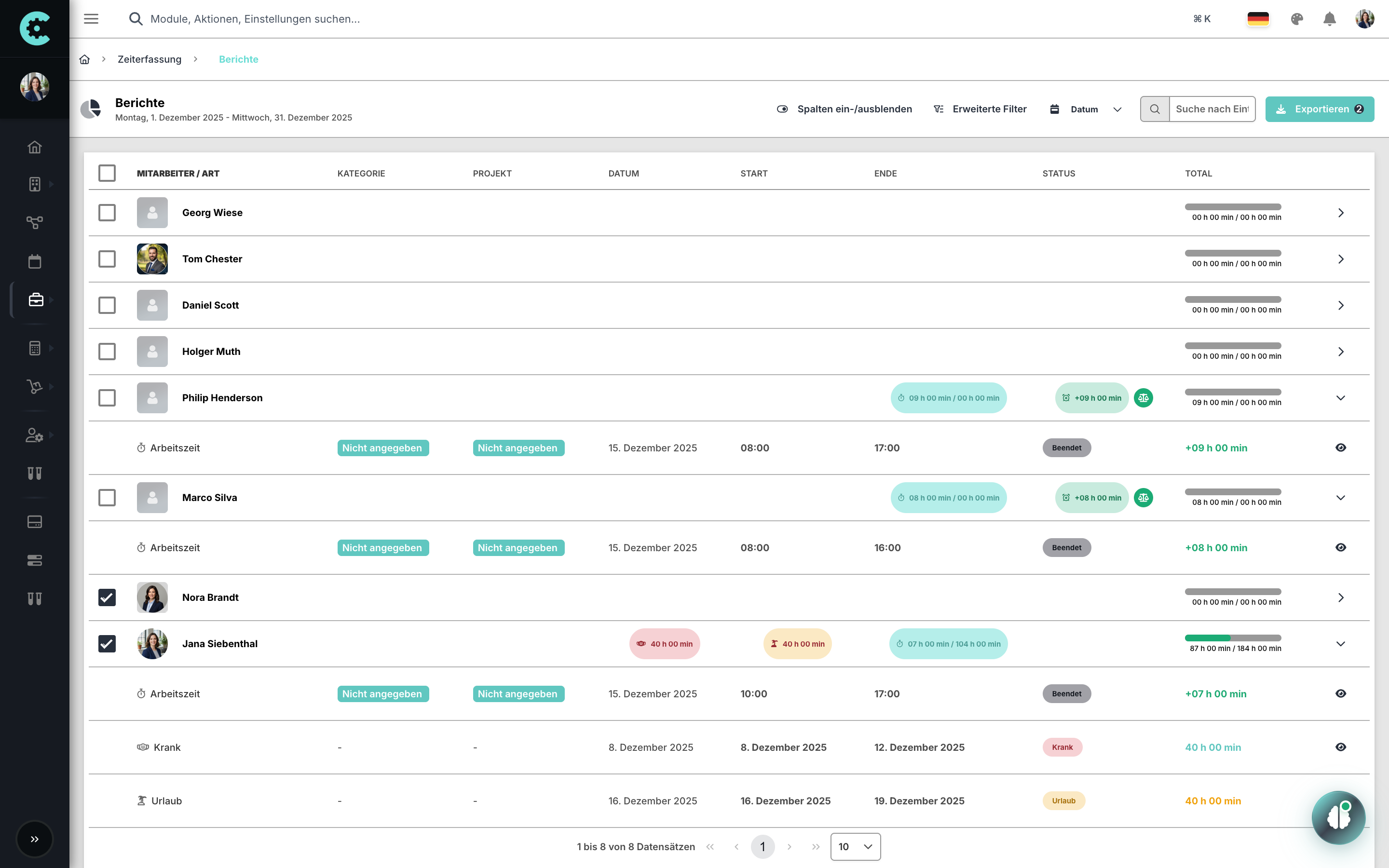Uncheck the Nora Brandt checkbox
Image resolution: width=1389 pixels, height=868 pixels.
coord(107,597)
